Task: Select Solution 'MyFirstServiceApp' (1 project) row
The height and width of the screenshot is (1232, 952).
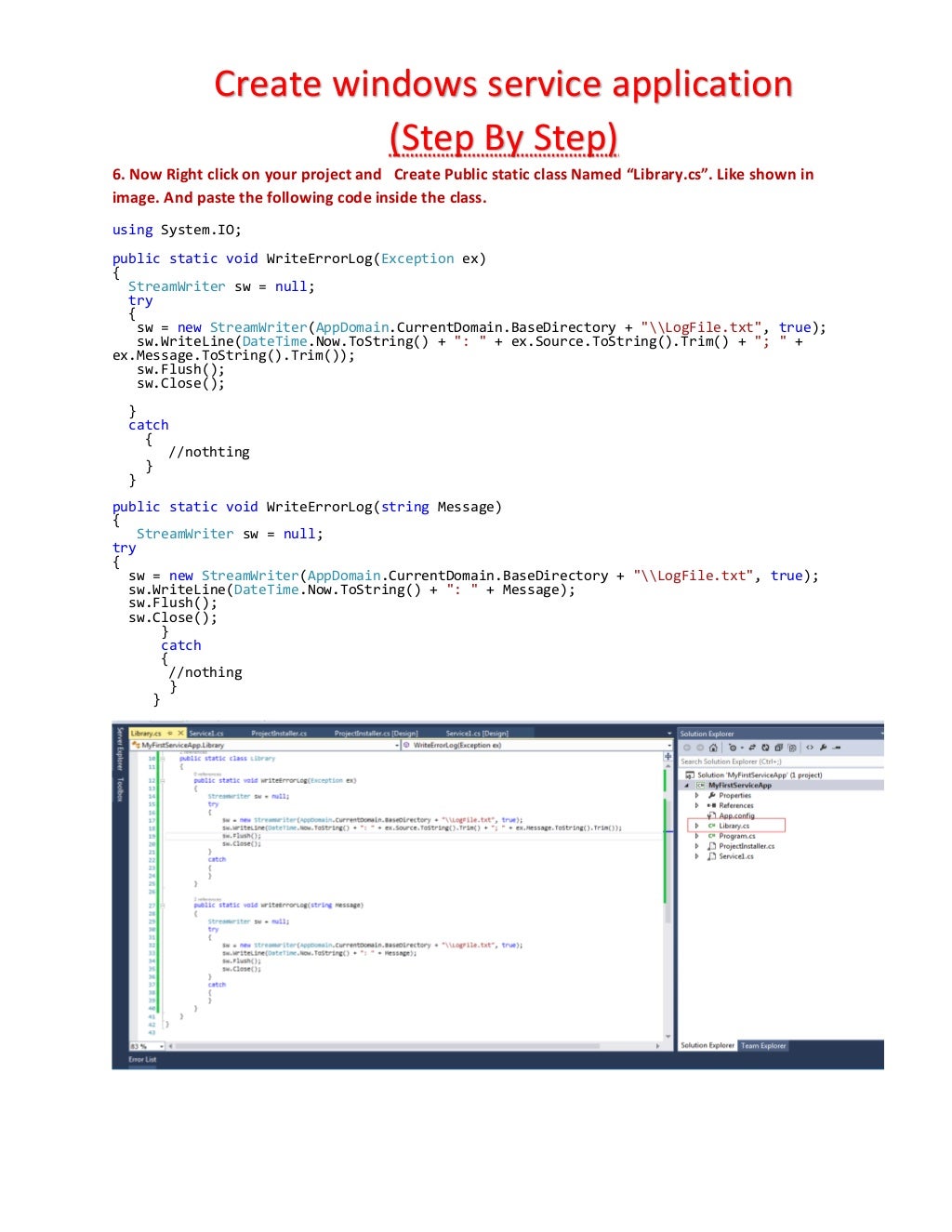Action: point(753,775)
